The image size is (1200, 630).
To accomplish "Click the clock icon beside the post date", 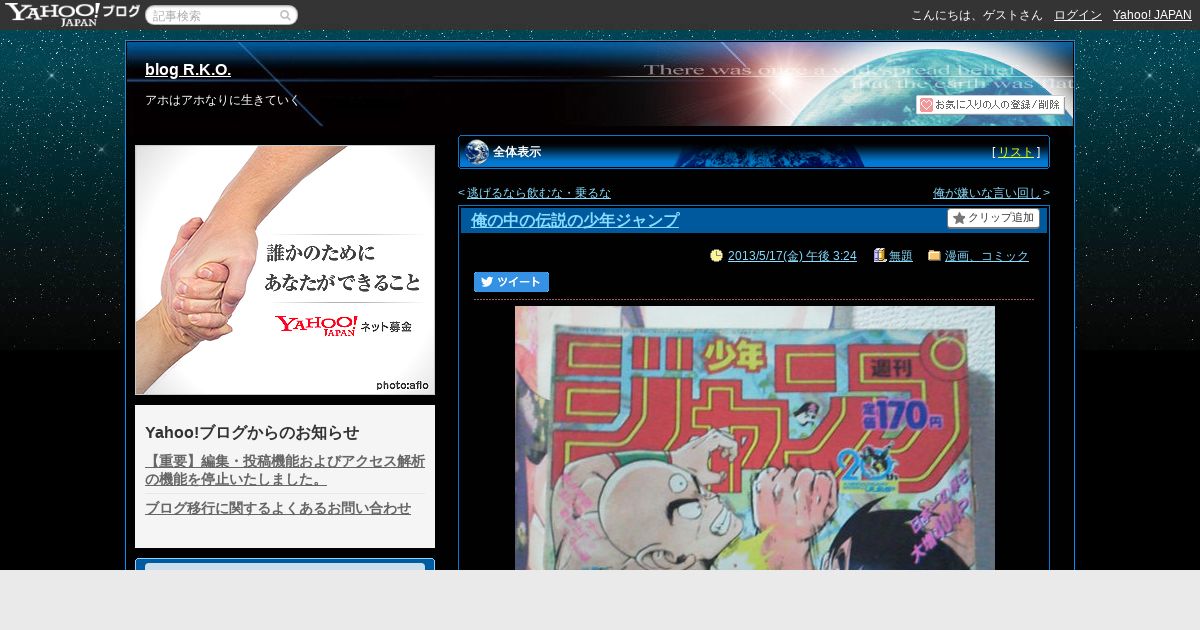I will point(716,256).
